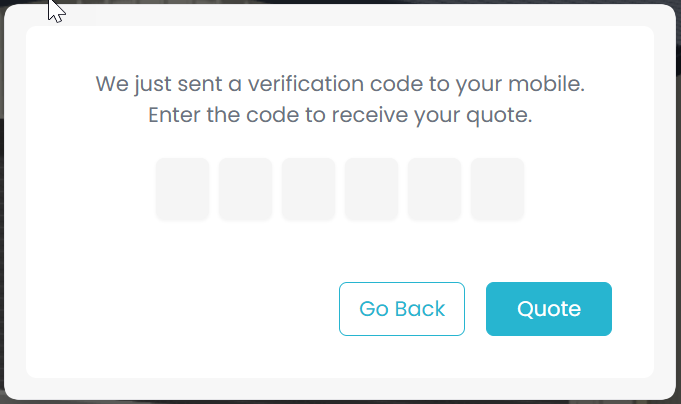Click the light gray border of the dialog

coord(14,200)
